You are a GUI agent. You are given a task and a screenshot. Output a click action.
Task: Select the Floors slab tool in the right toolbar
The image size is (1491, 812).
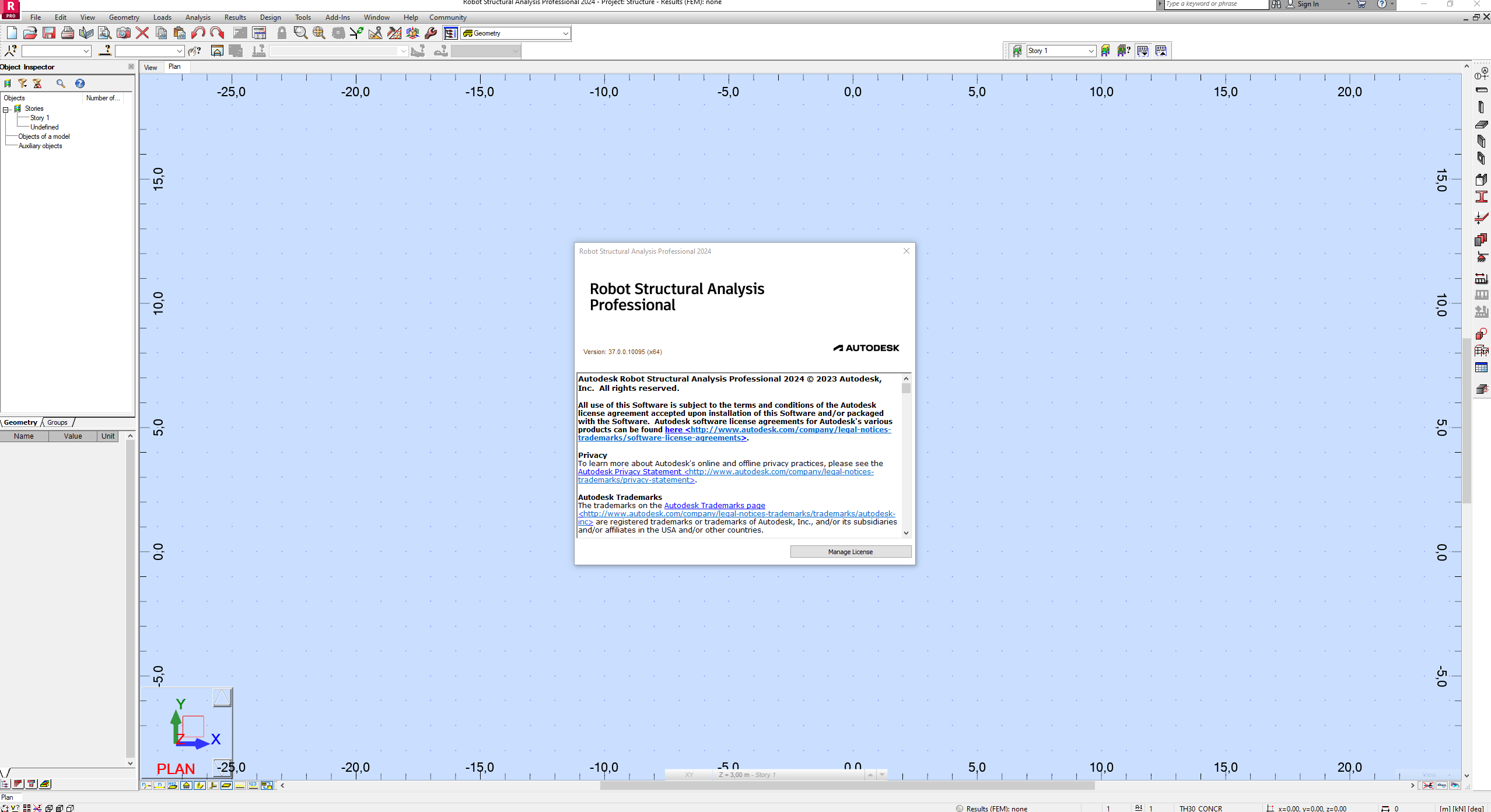[x=1481, y=124]
